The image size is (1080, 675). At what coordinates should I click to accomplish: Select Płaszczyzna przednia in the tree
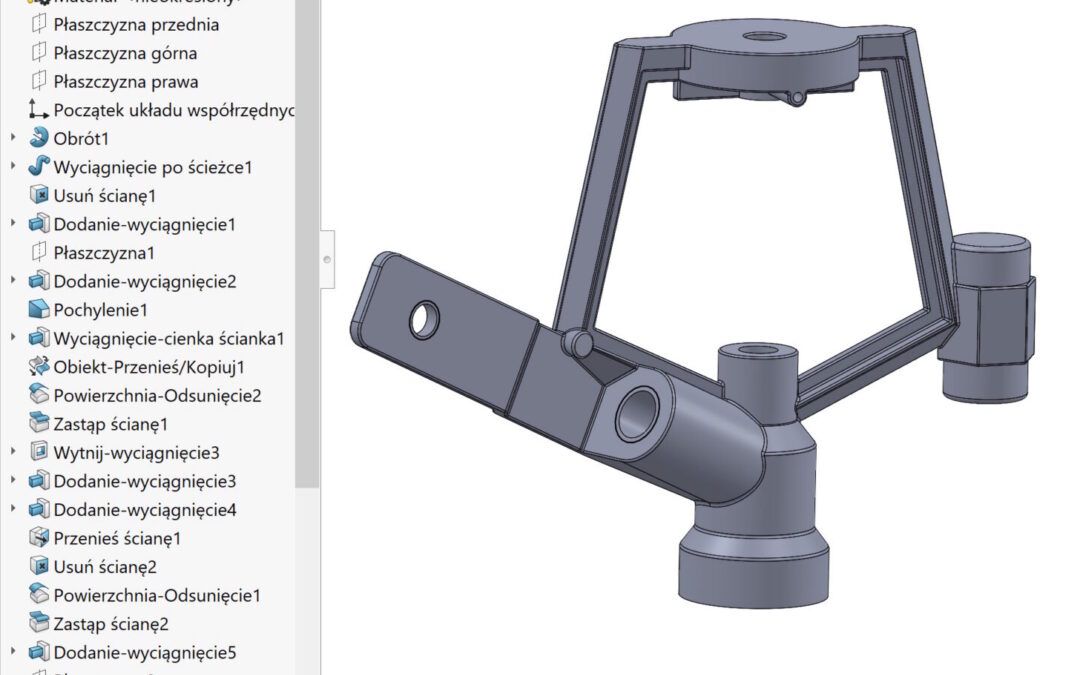point(136,25)
